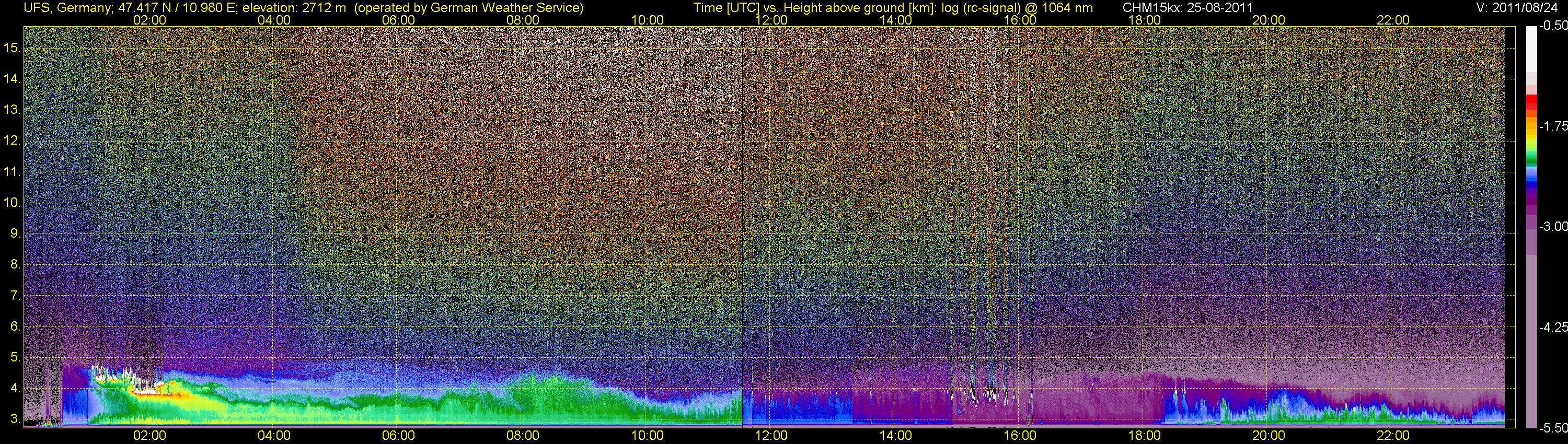Click the 14:00 label on the upper time axis

(x=896, y=20)
